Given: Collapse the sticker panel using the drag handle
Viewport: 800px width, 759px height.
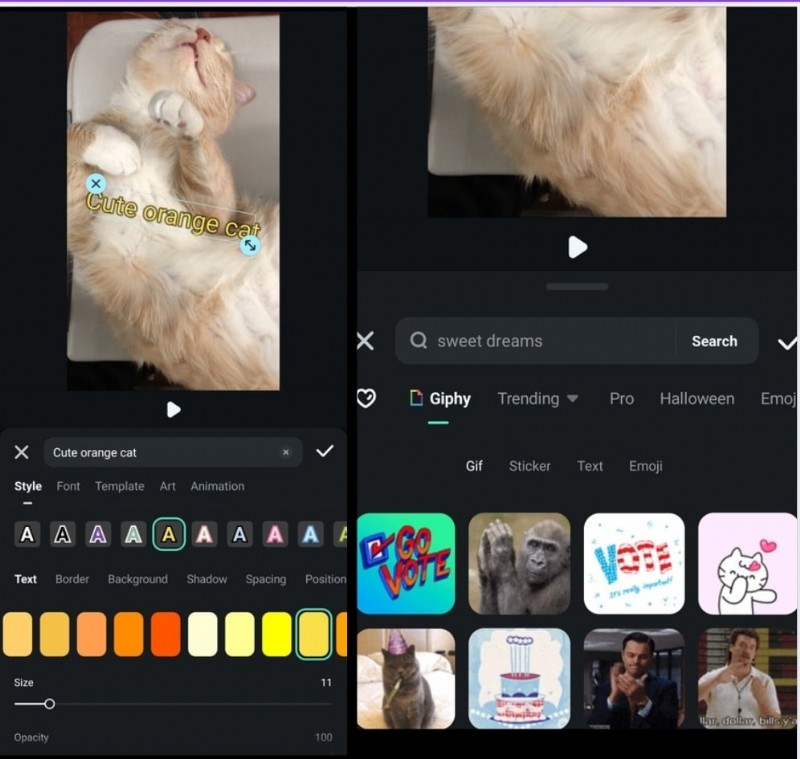Looking at the screenshot, I should [576, 286].
